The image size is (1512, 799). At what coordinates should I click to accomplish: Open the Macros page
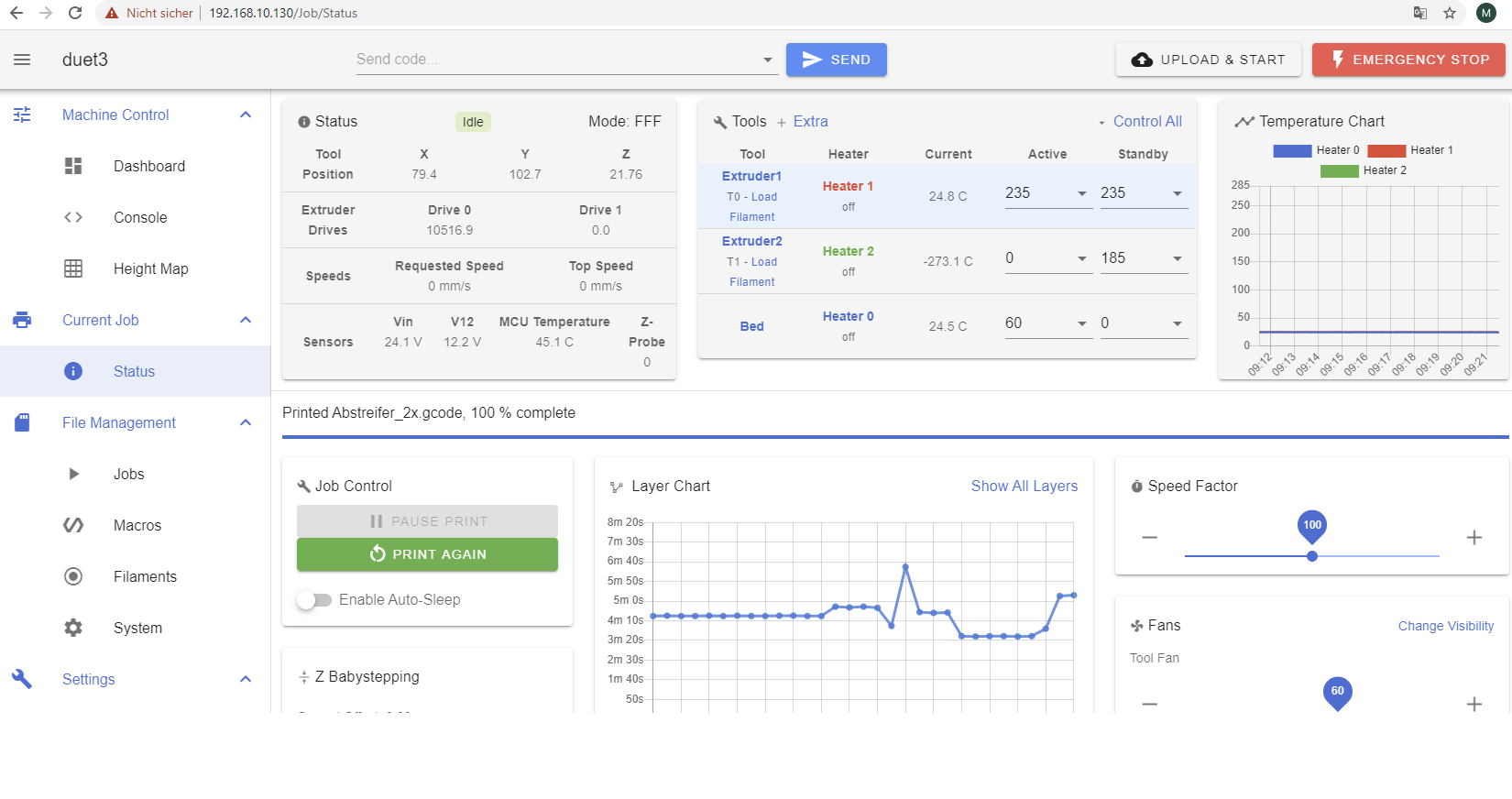coord(136,525)
